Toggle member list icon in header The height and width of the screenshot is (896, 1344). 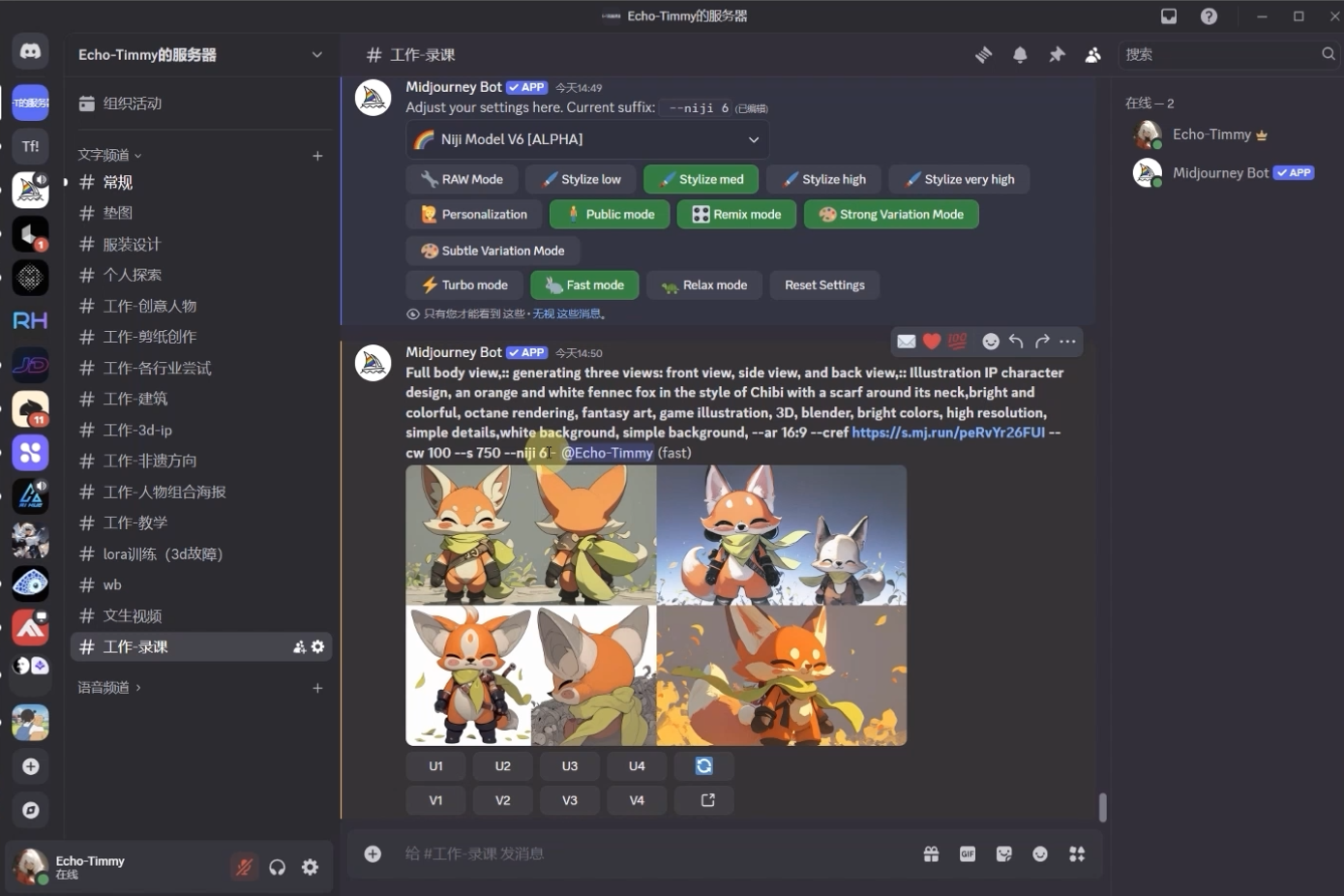[x=1092, y=55]
